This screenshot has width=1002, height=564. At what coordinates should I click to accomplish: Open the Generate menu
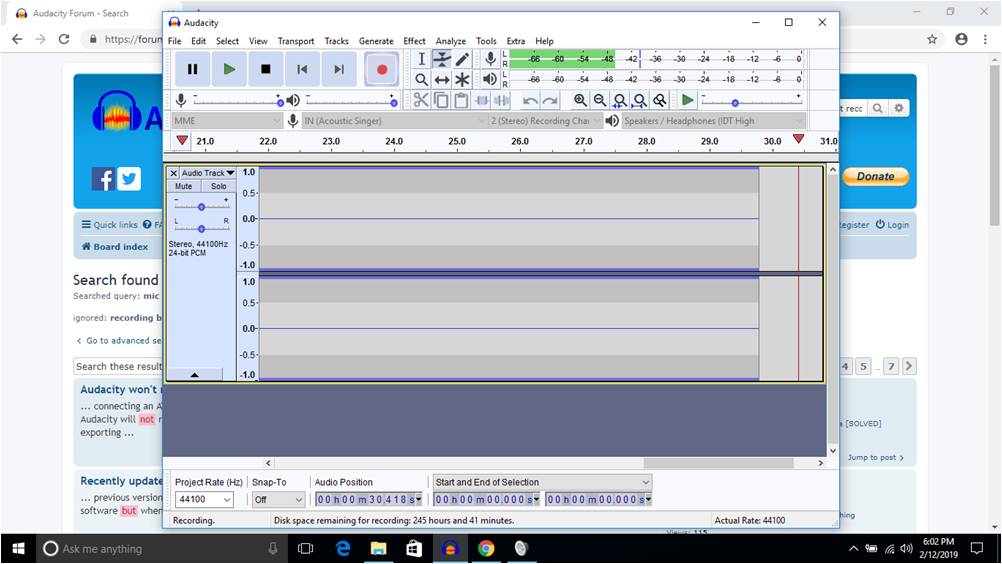click(376, 41)
